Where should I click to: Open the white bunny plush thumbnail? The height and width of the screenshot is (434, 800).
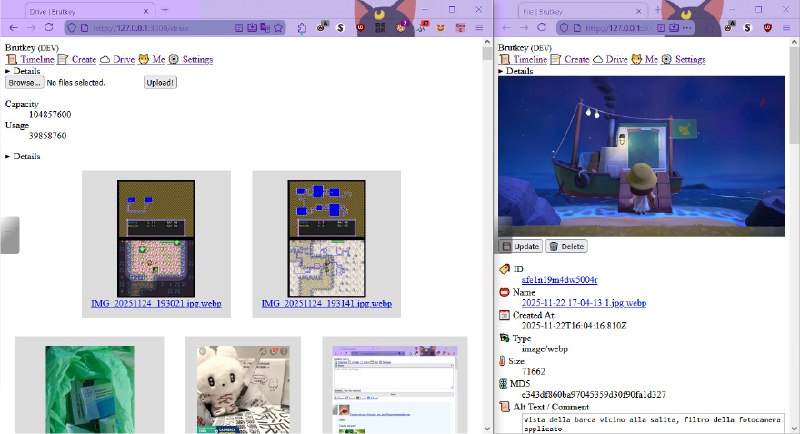click(x=243, y=390)
